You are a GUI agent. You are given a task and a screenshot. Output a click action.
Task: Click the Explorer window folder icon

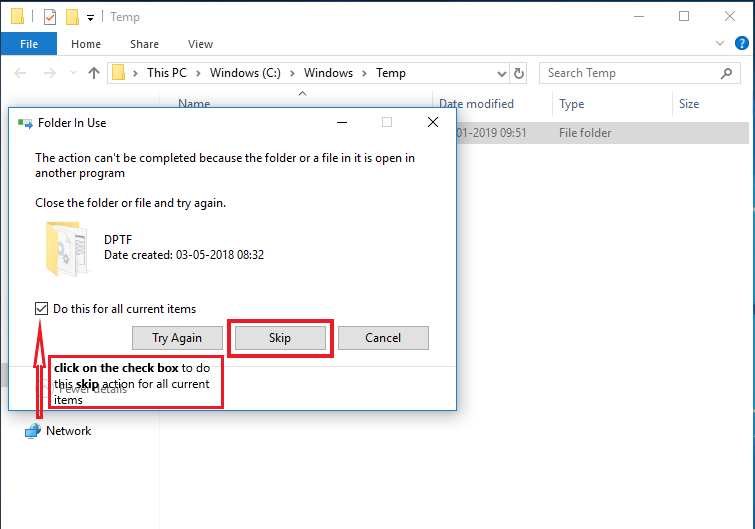[17, 16]
